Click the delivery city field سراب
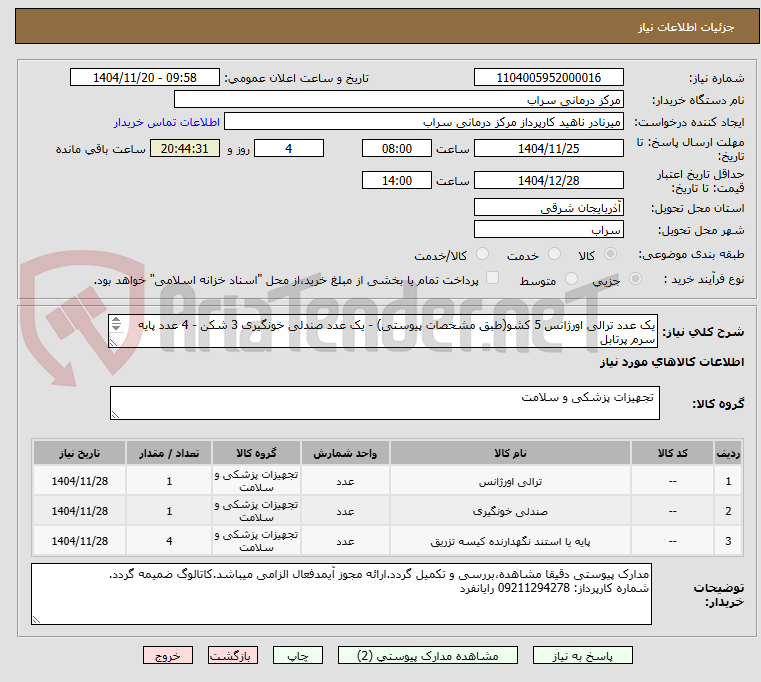The width and height of the screenshot is (761, 682). click(548, 229)
